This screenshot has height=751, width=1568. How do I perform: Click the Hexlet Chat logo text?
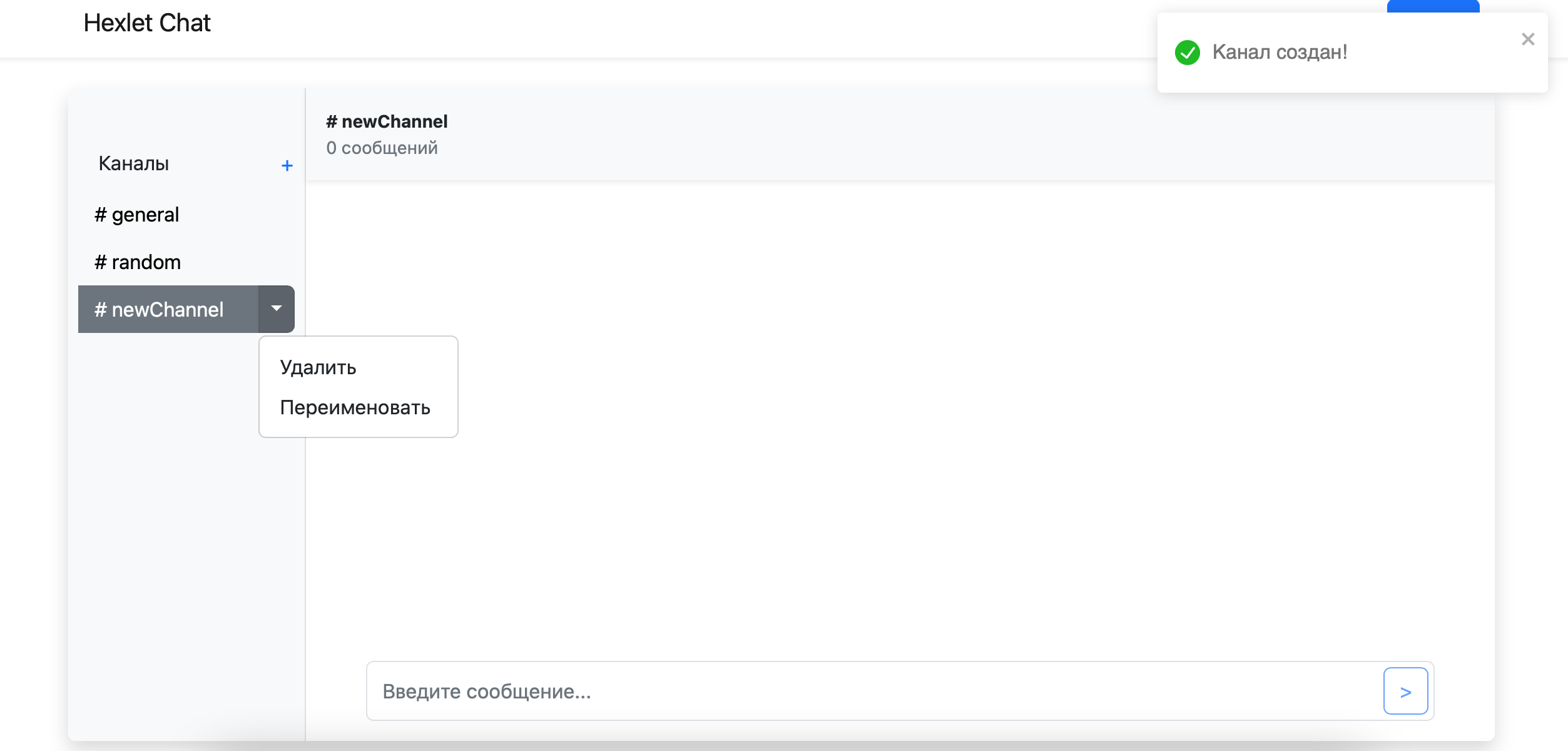[x=147, y=23]
